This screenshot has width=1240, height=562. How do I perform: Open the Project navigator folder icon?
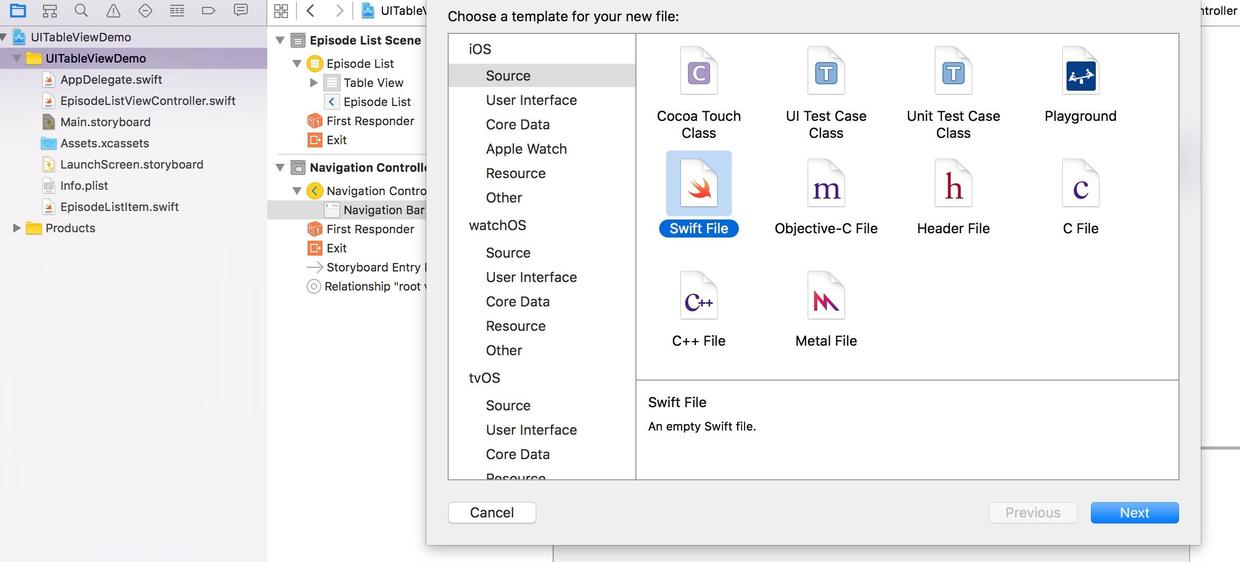(x=18, y=10)
